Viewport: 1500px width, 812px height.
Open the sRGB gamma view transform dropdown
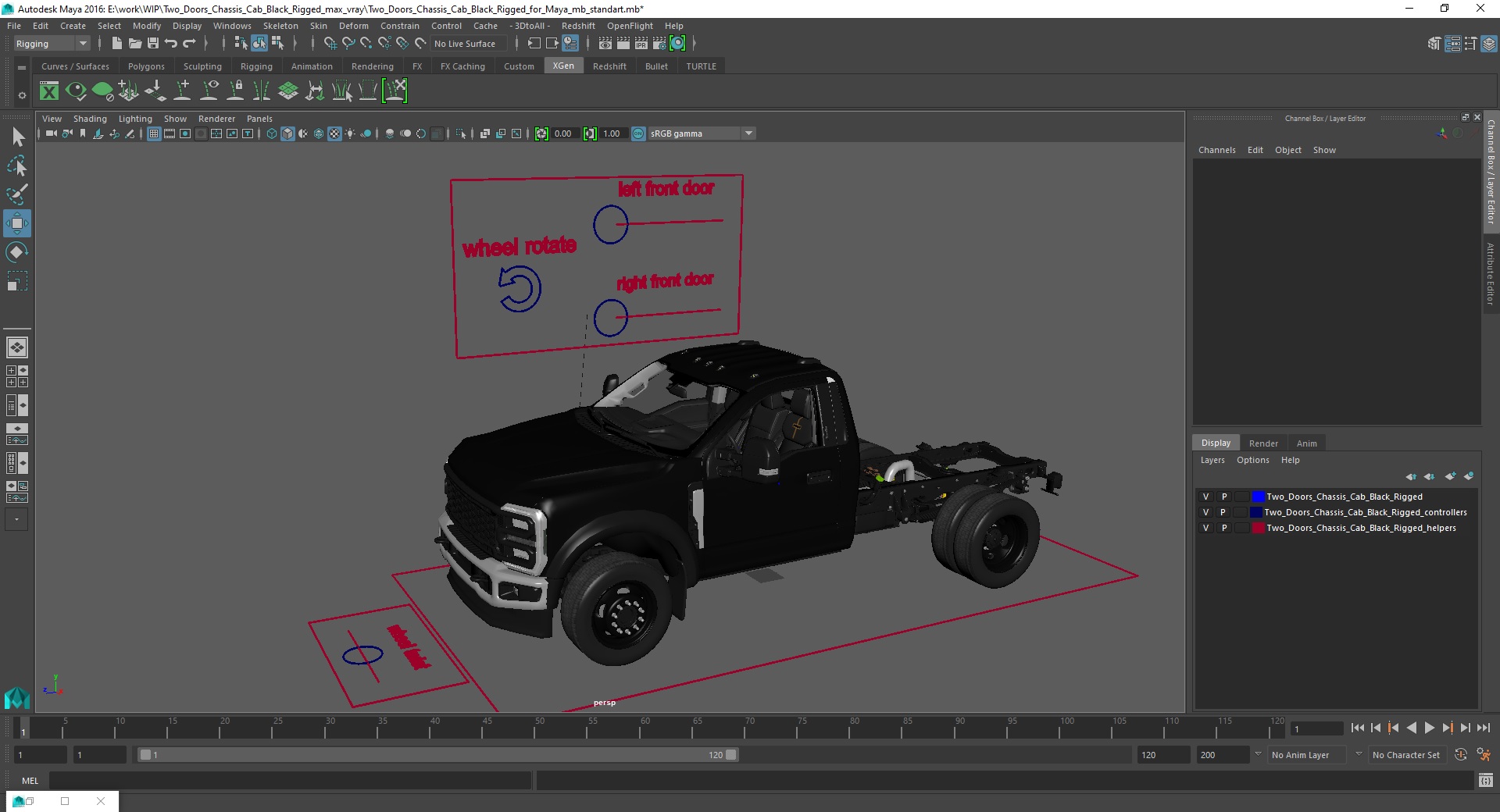click(702, 134)
